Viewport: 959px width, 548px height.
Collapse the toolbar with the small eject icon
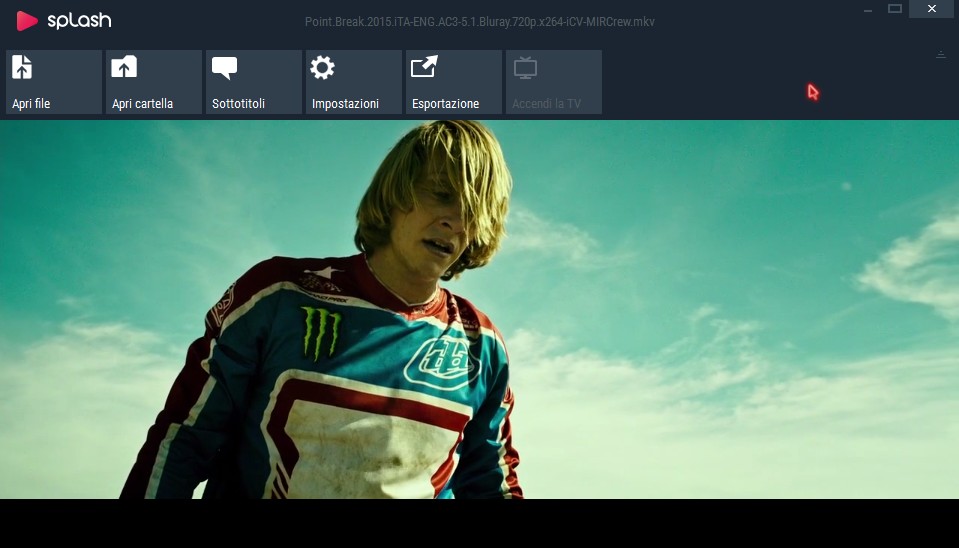(941, 55)
